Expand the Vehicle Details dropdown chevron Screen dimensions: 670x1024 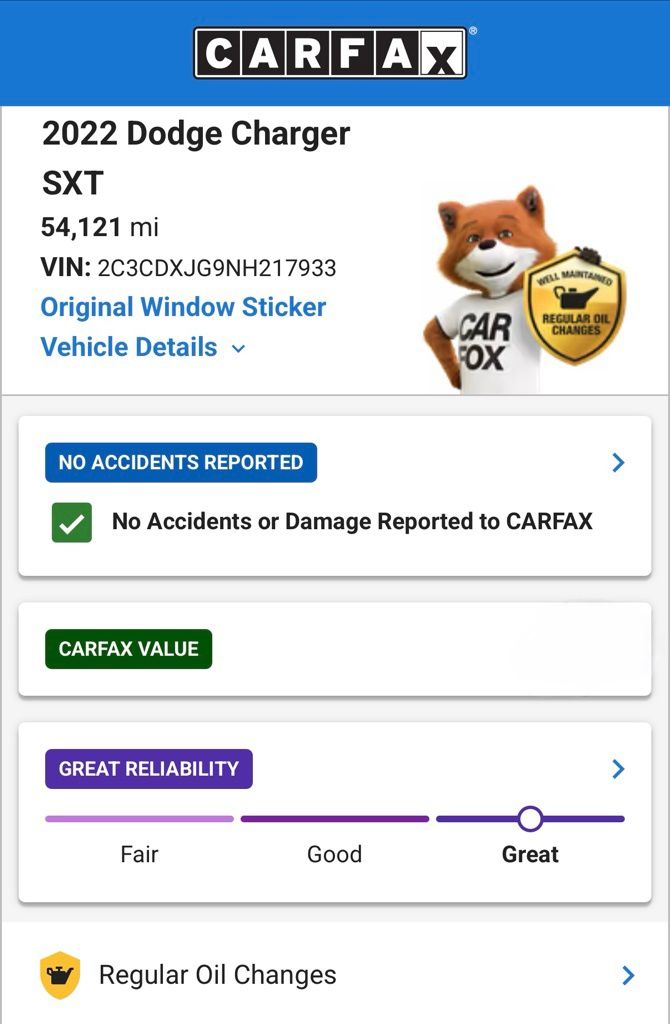coord(238,348)
